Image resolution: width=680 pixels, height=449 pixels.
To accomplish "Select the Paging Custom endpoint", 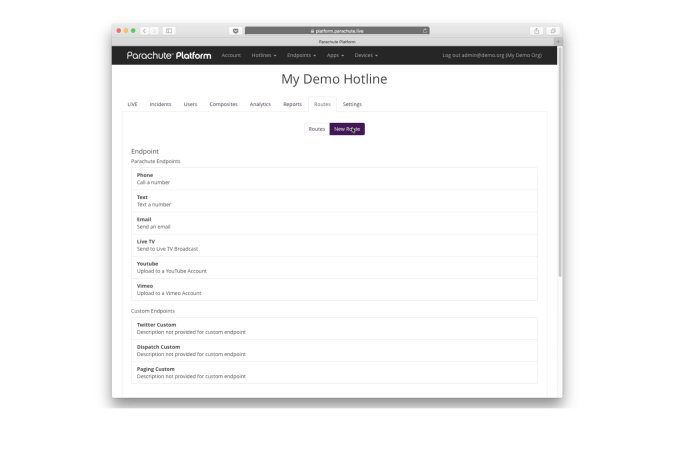I will 334,373.
